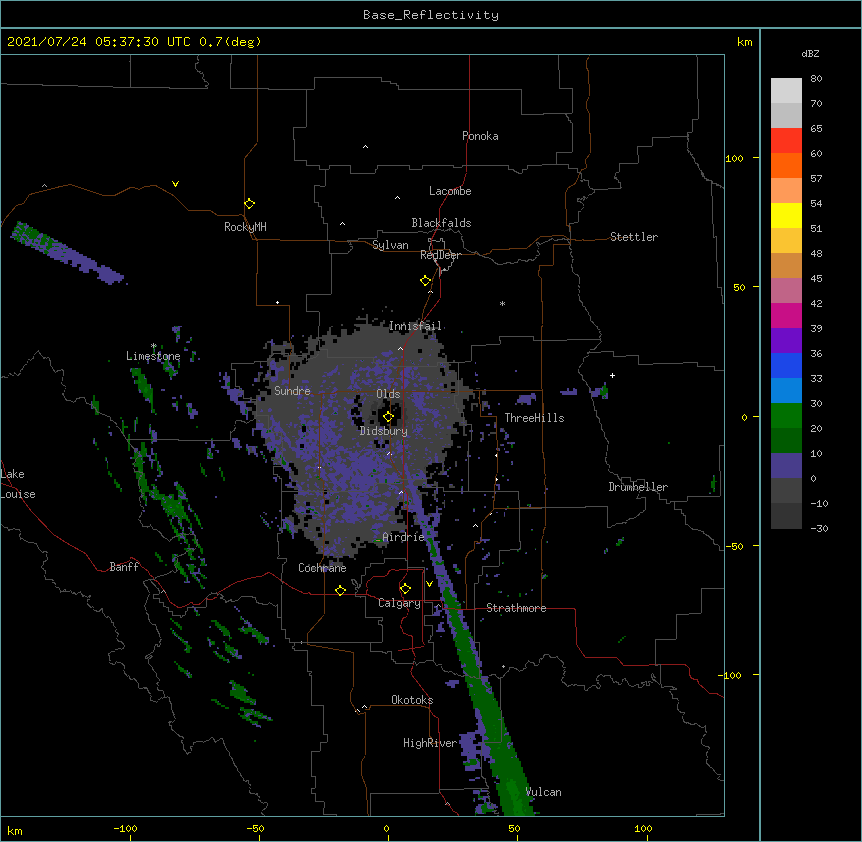Click the Cochrane label
Viewport: 862px width, 842px height.
(322, 568)
